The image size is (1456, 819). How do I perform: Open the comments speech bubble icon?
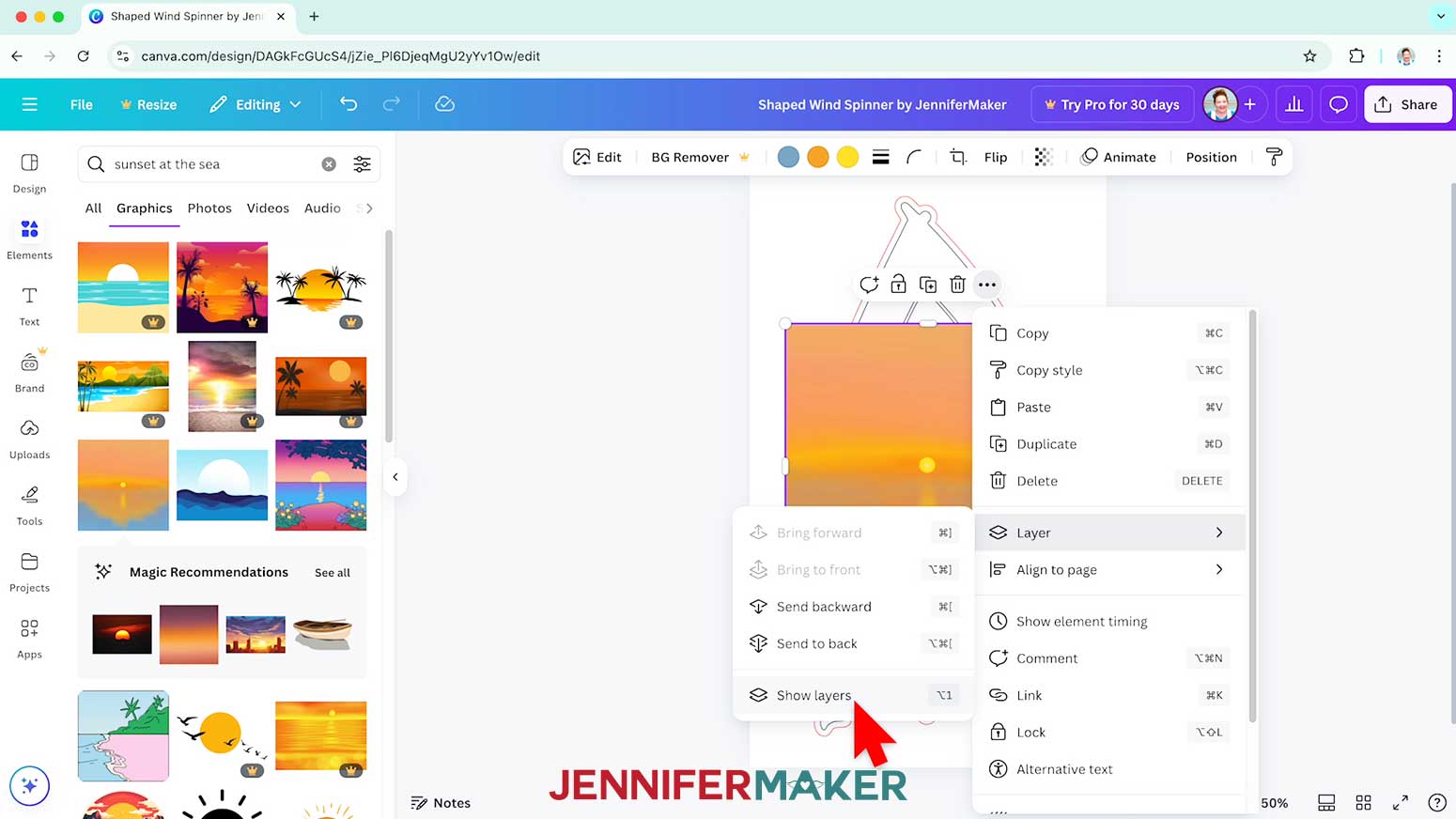click(x=1339, y=104)
